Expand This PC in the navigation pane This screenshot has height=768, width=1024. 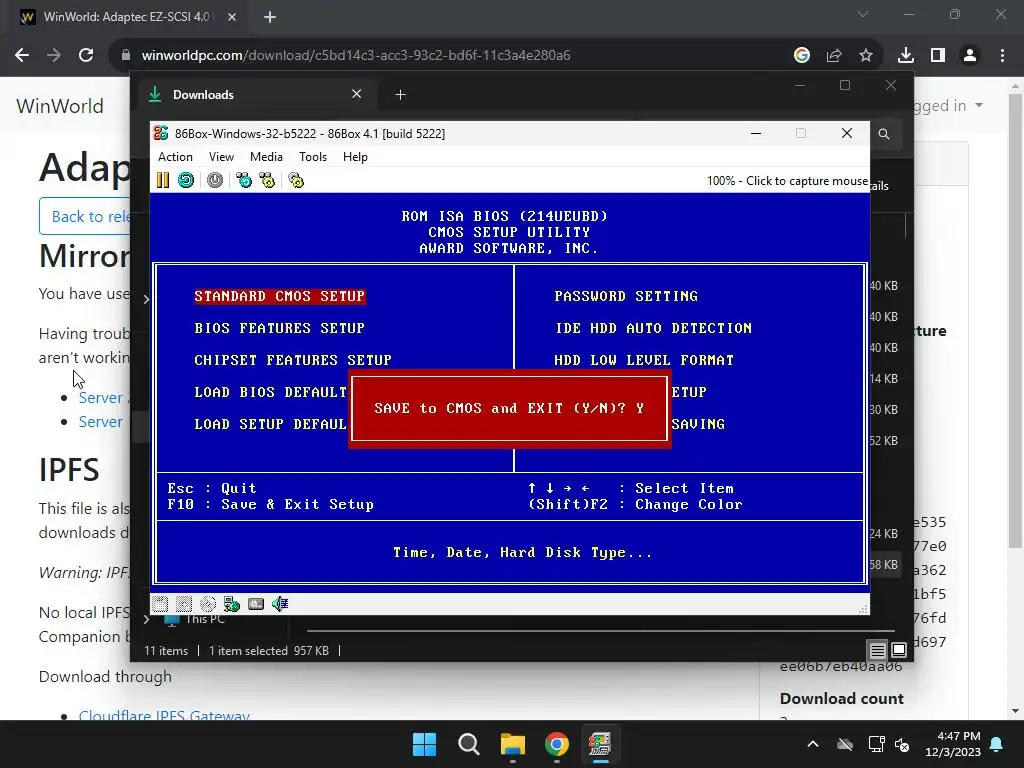tap(146, 619)
